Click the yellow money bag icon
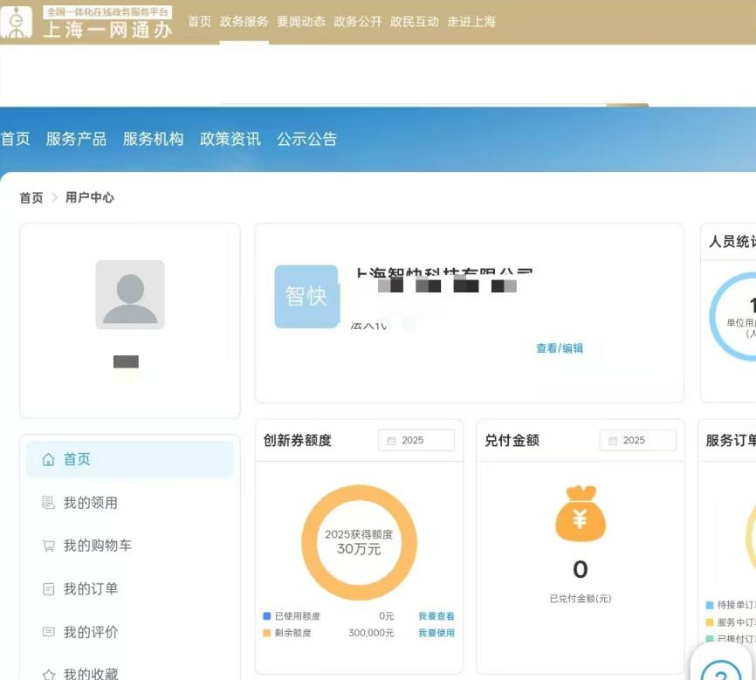 click(x=580, y=514)
